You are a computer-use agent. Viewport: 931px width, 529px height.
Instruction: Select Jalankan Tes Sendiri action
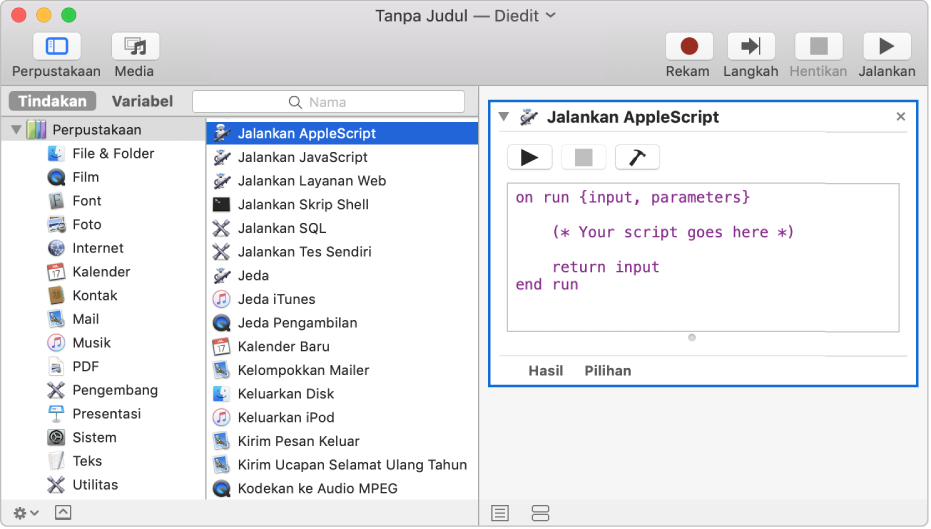342,252
